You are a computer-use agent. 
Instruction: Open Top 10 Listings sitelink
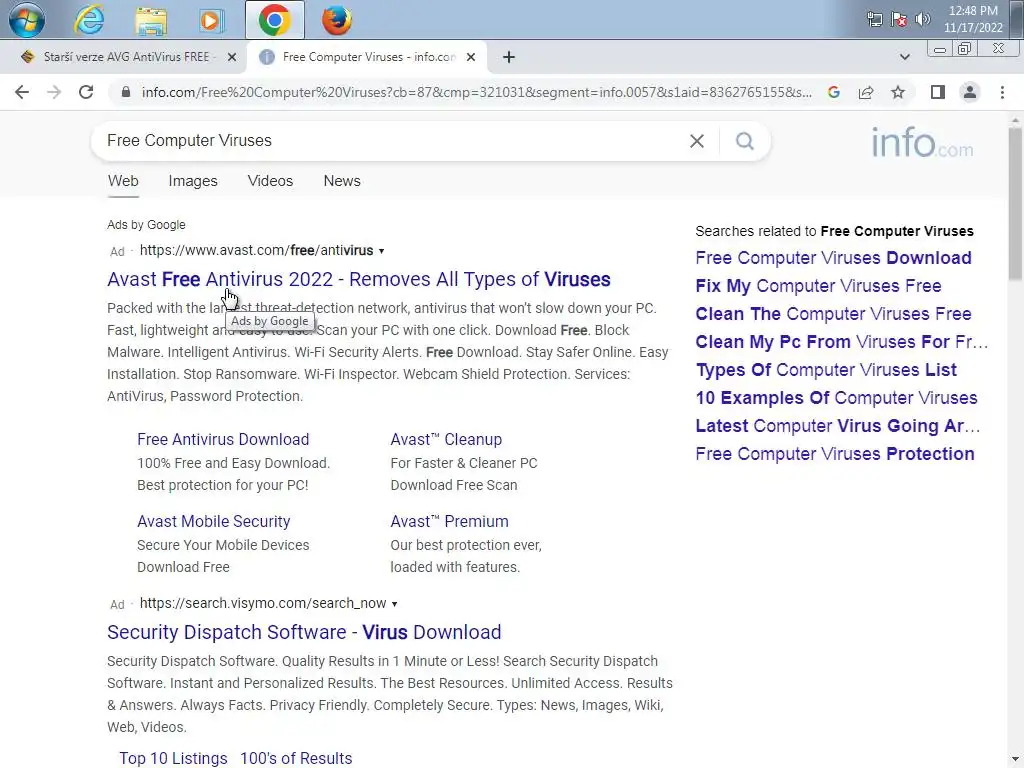click(173, 758)
